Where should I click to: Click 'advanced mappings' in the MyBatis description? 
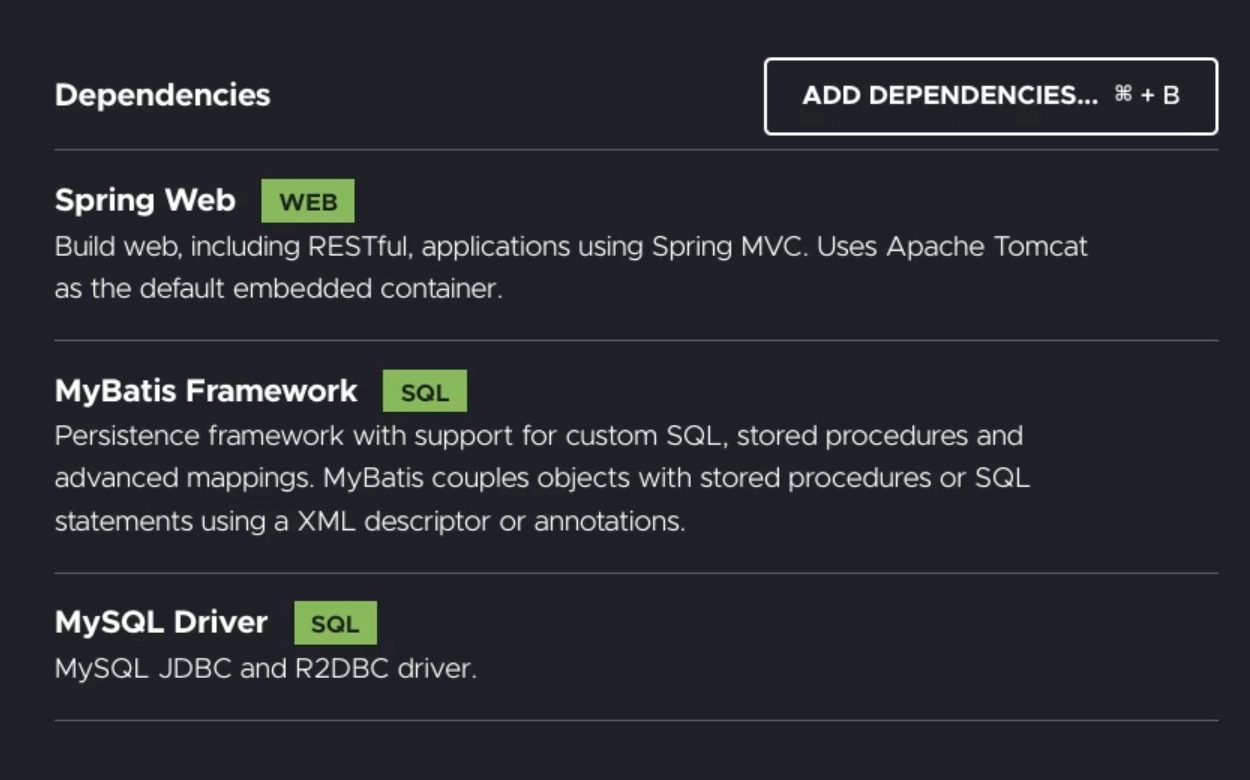tap(184, 479)
